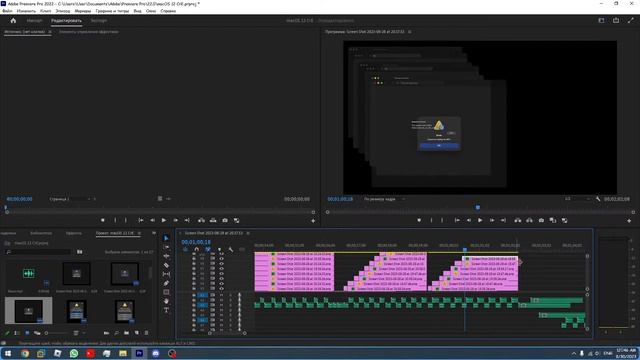Select the Rectangle tool
Image resolution: width=640 pixels, height=360 pixels.
coord(166,292)
